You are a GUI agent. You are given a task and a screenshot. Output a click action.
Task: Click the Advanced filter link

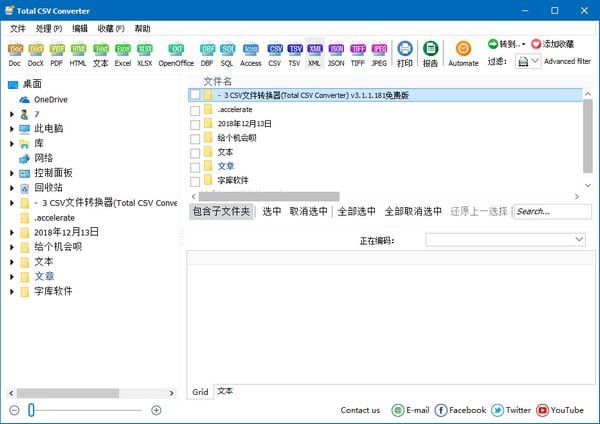pos(567,61)
